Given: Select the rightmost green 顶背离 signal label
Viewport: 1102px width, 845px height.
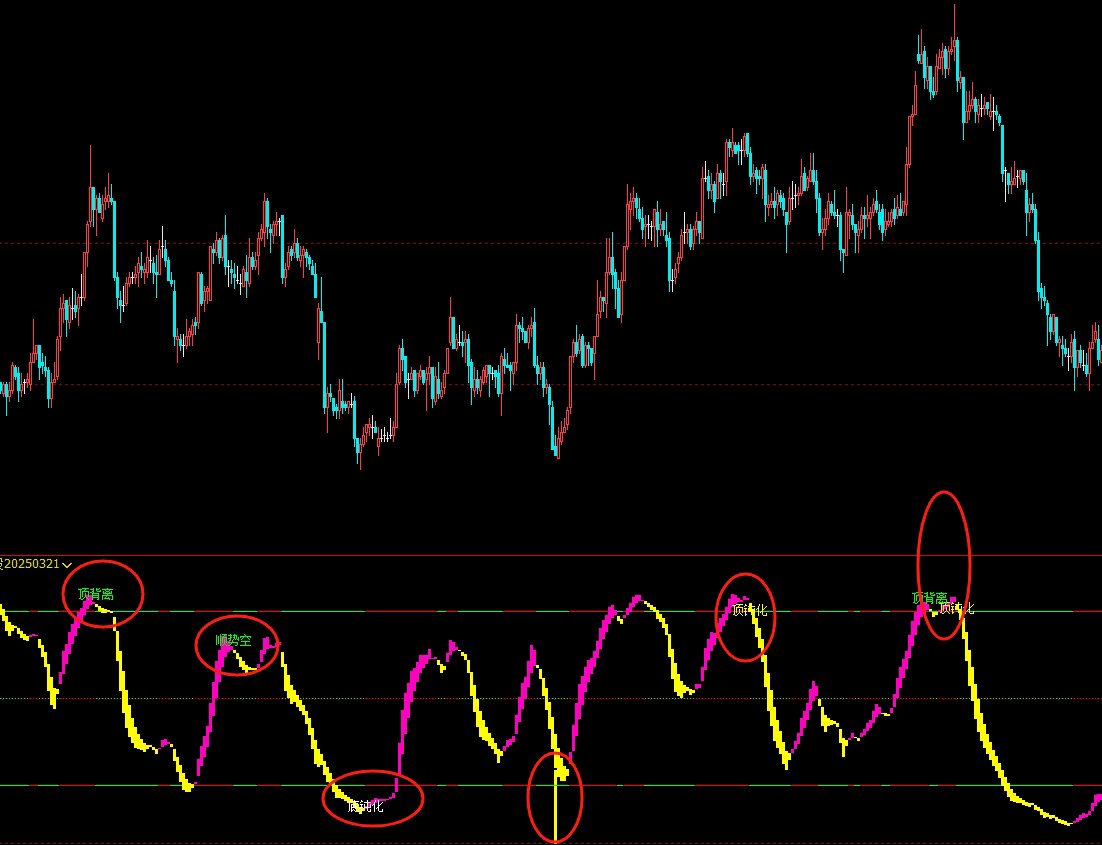Looking at the screenshot, I should pos(929,598).
